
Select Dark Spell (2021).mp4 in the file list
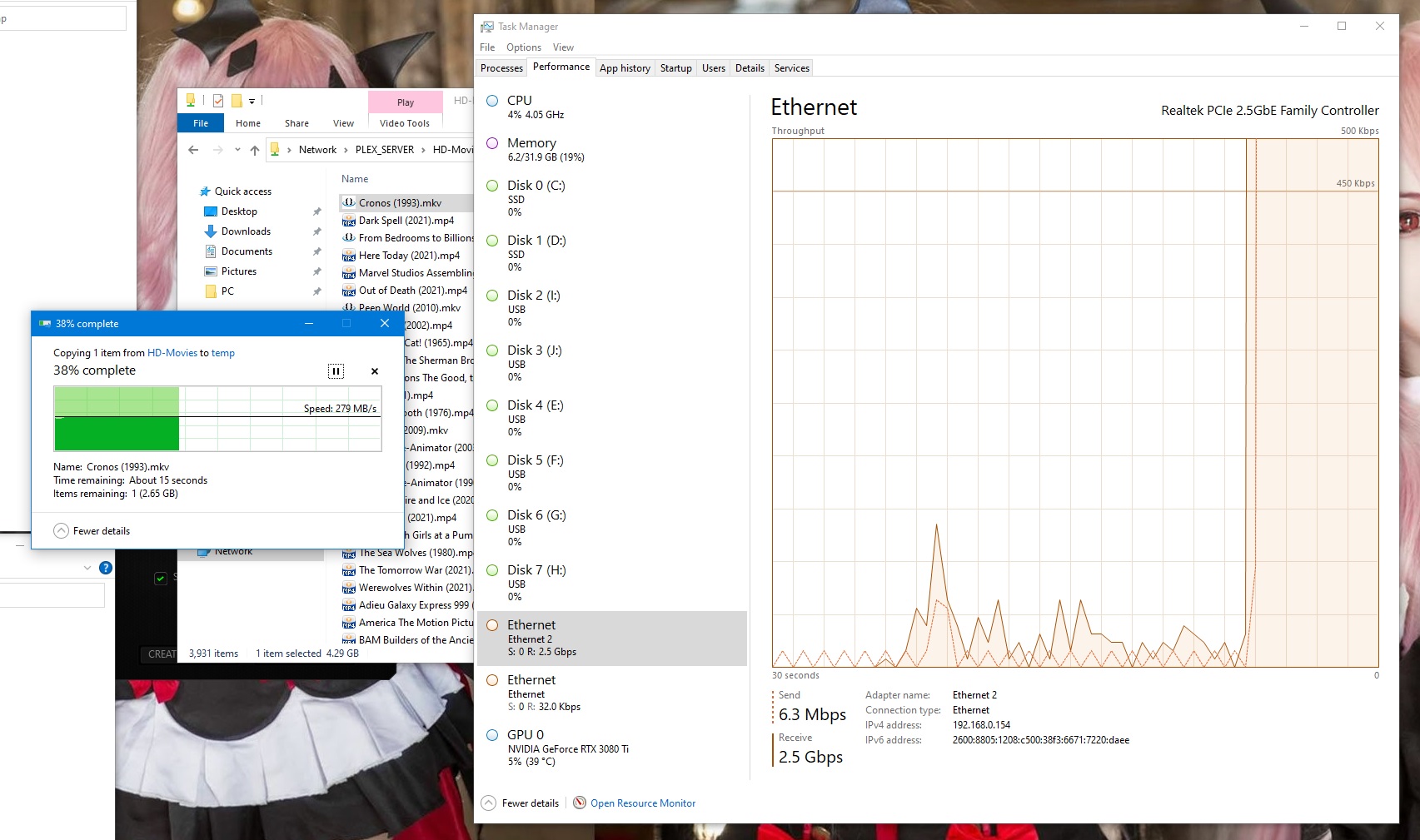click(408, 220)
